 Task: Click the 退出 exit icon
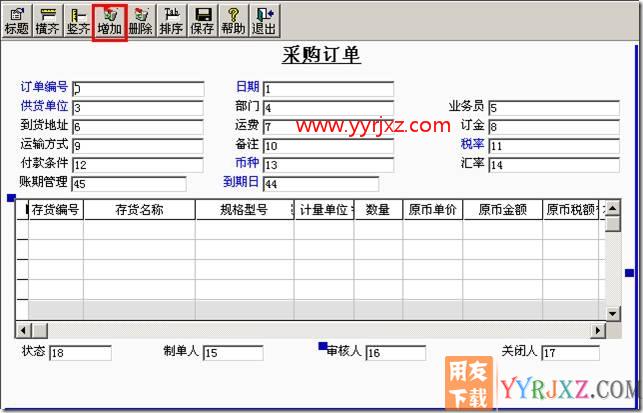point(264,21)
